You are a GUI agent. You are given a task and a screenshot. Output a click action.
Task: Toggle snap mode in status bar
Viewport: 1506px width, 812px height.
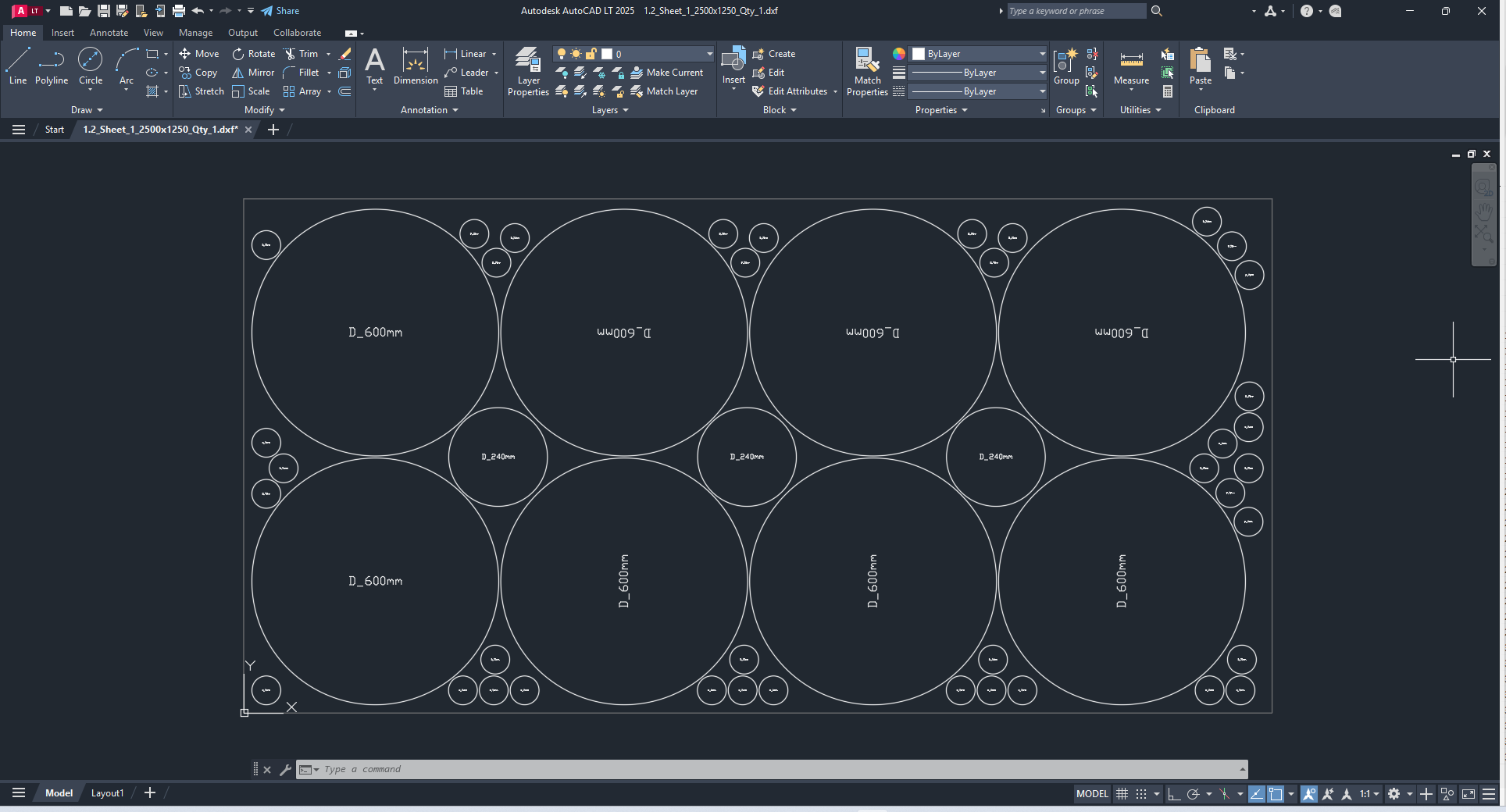[x=1141, y=794]
